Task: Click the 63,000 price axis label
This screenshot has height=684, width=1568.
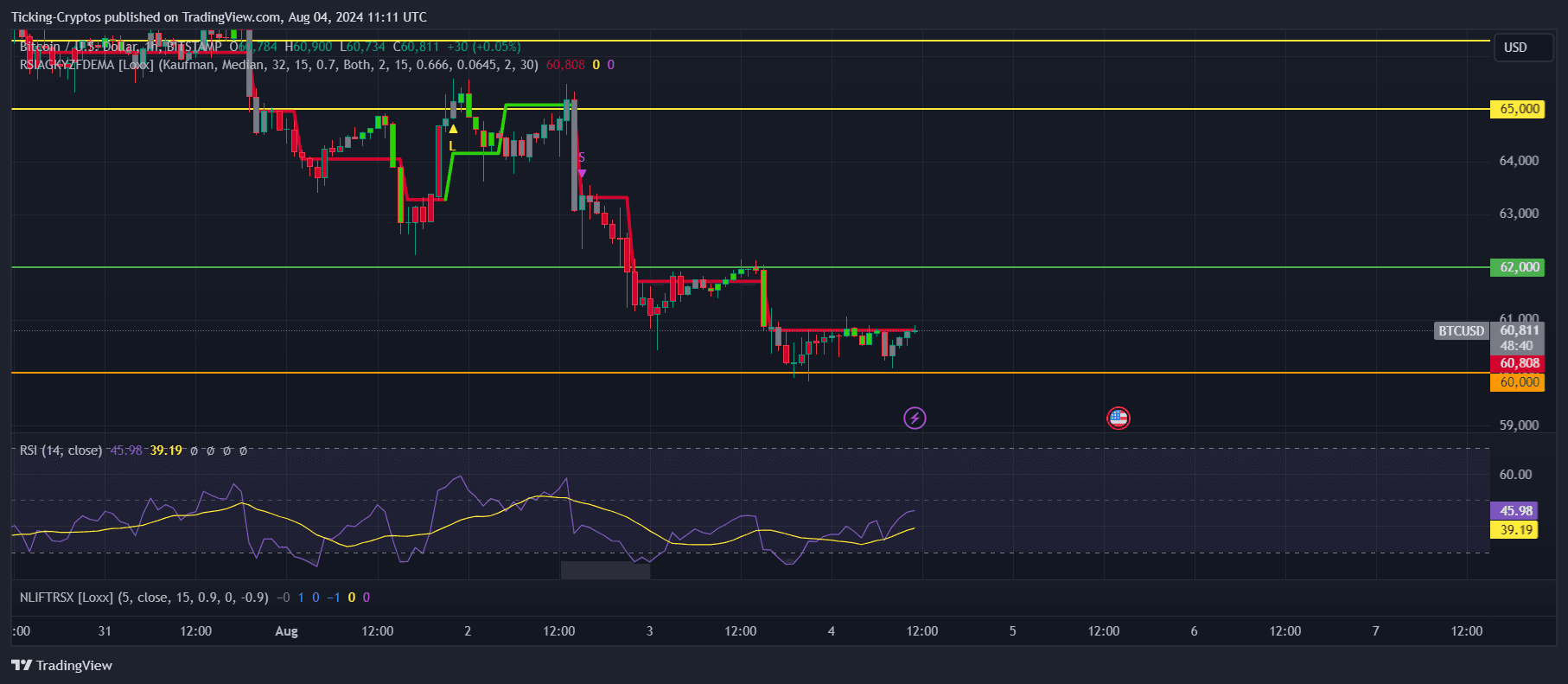Action: (x=1519, y=214)
